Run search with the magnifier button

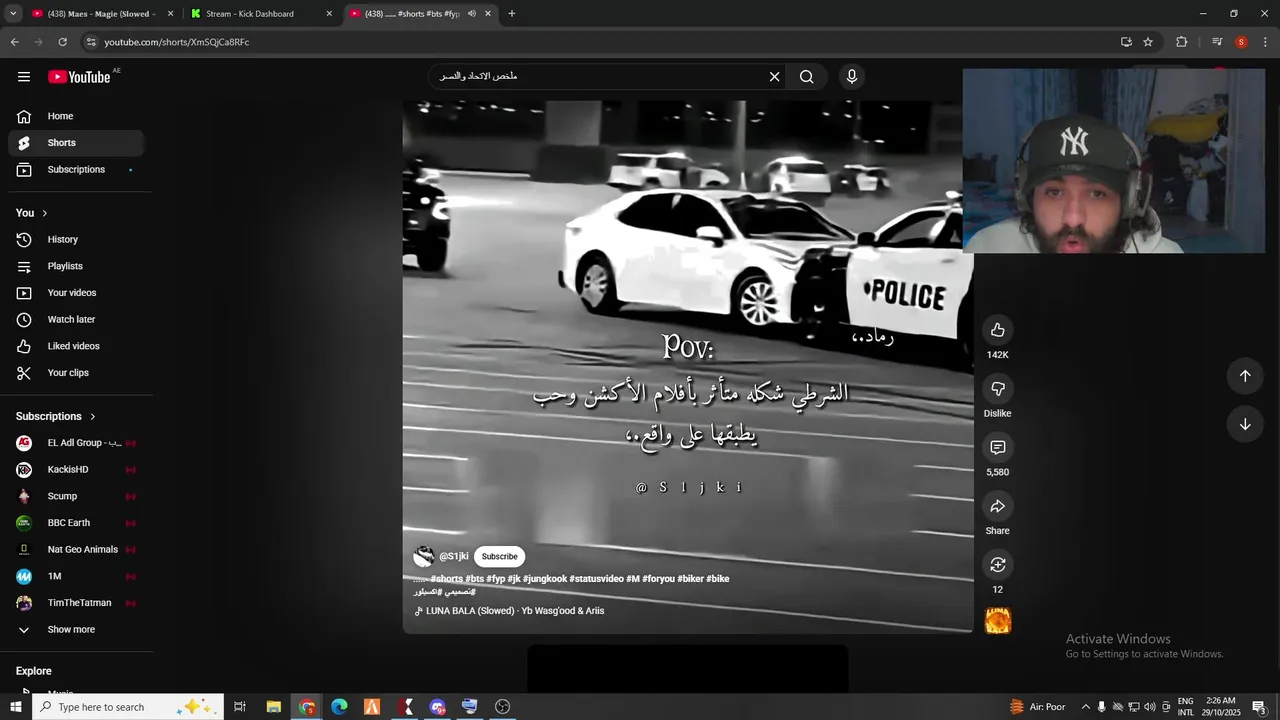point(807,77)
